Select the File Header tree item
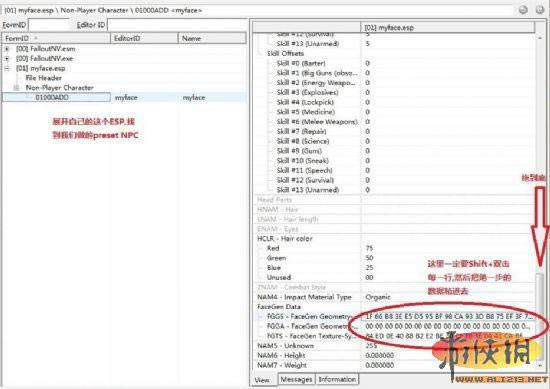This screenshot has height=389, width=550. point(43,78)
